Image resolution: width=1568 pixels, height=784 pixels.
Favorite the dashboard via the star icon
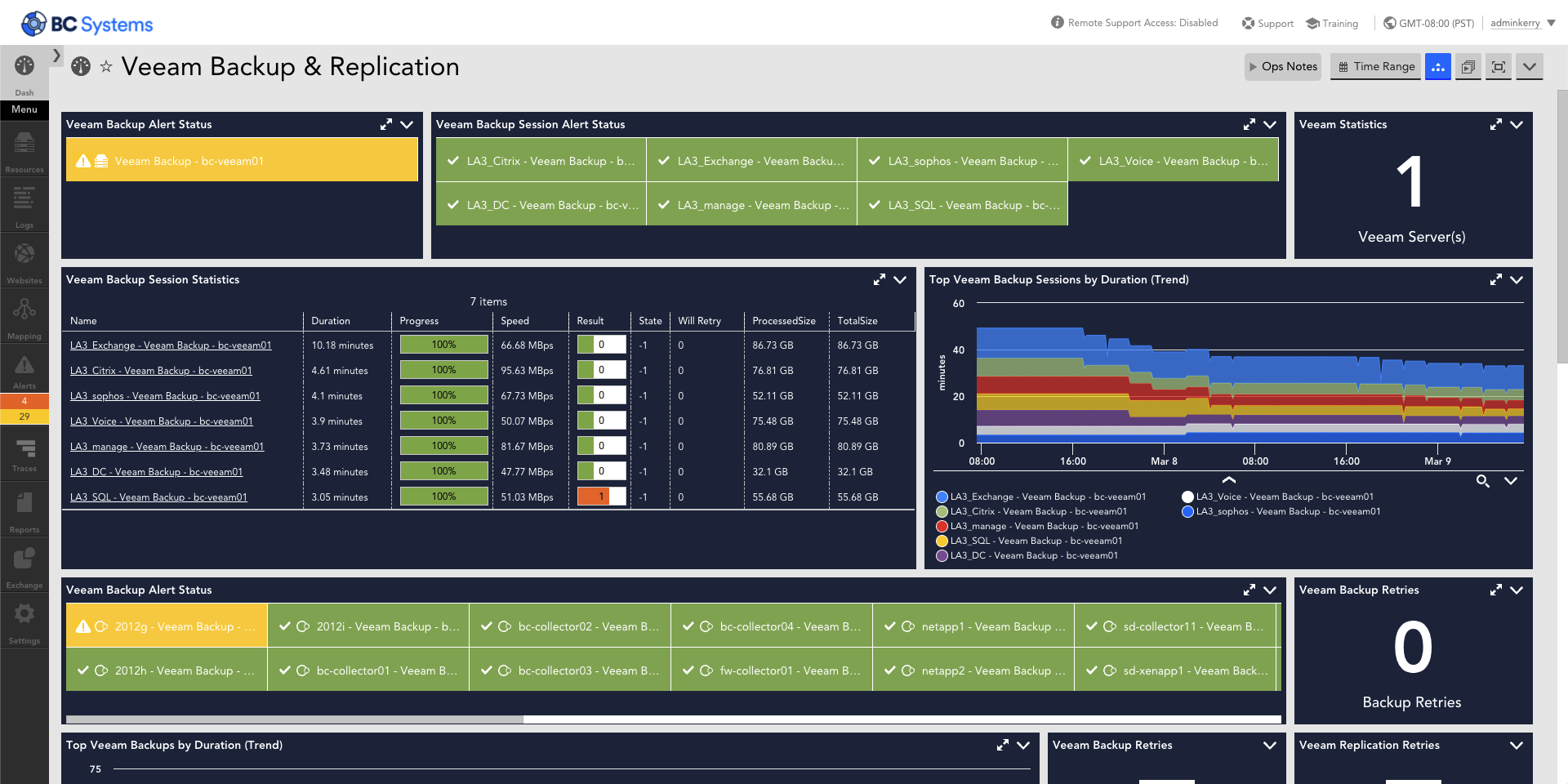click(106, 66)
